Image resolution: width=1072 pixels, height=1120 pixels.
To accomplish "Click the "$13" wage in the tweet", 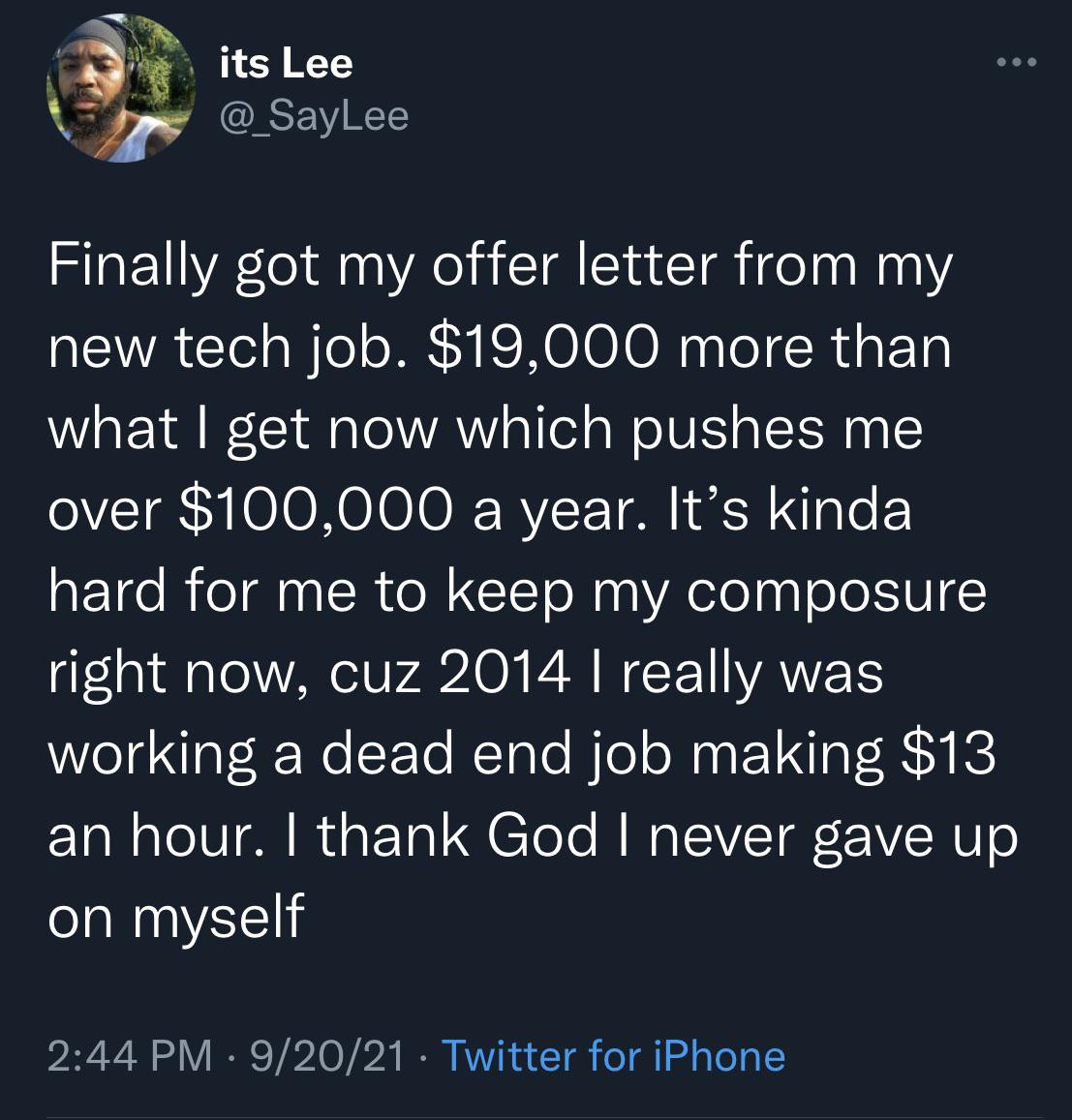I will pyautogui.click(x=947, y=753).
